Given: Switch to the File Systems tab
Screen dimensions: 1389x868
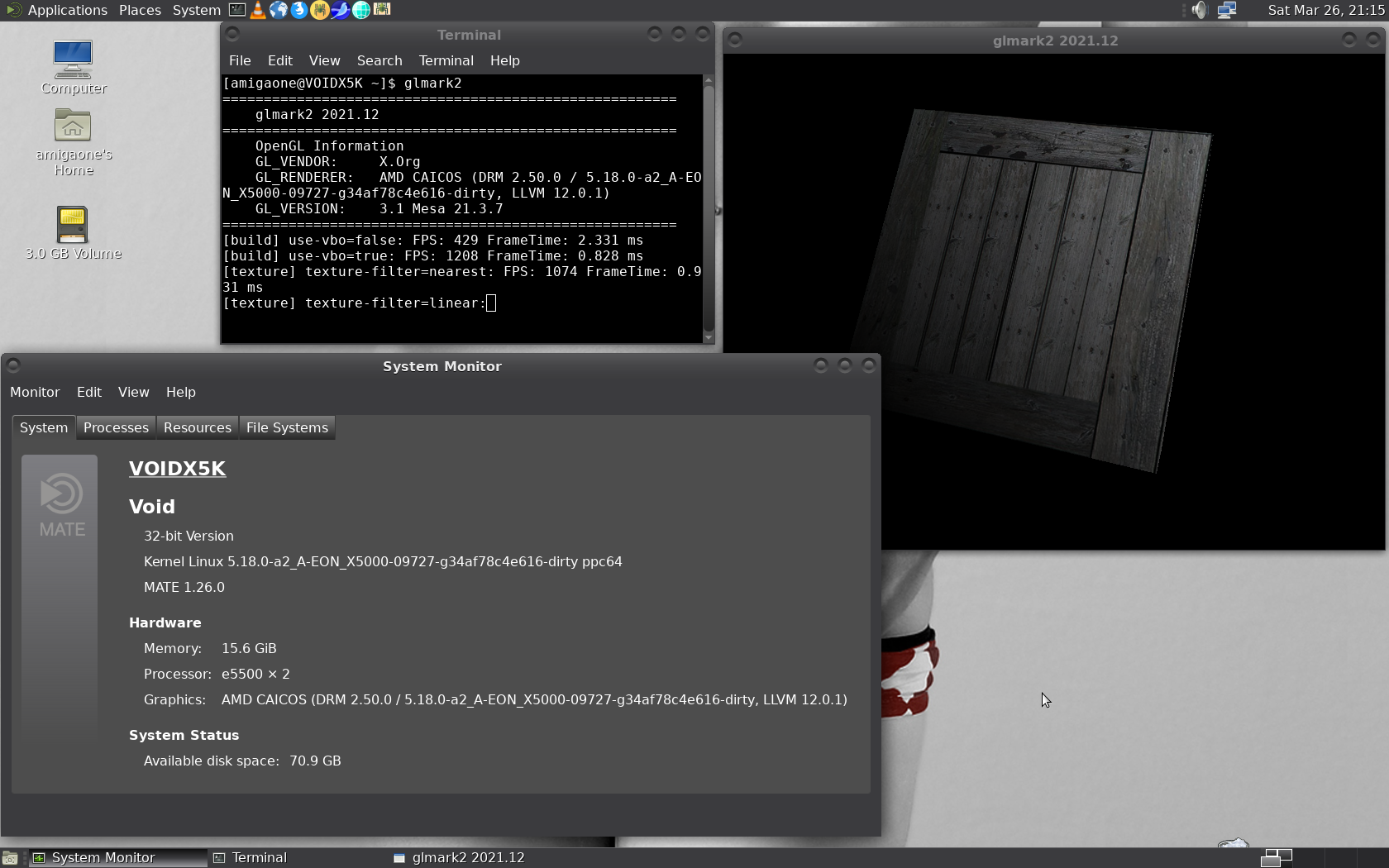Looking at the screenshot, I should [287, 427].
